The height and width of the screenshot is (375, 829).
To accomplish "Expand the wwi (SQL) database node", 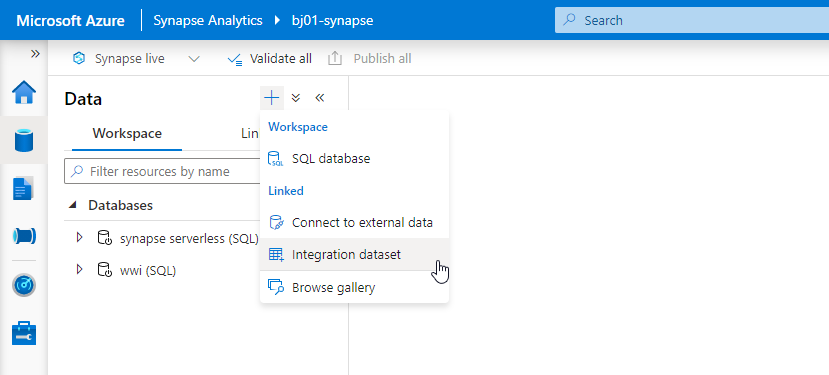I will click(80, 270).
